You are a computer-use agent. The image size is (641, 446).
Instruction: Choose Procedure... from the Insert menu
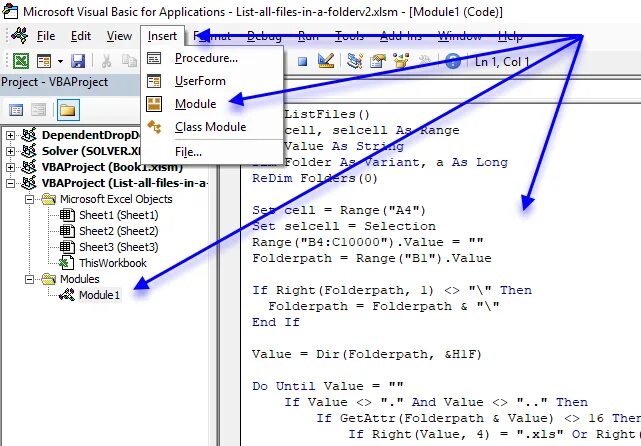pyautogui.click(x=212, y=58)
